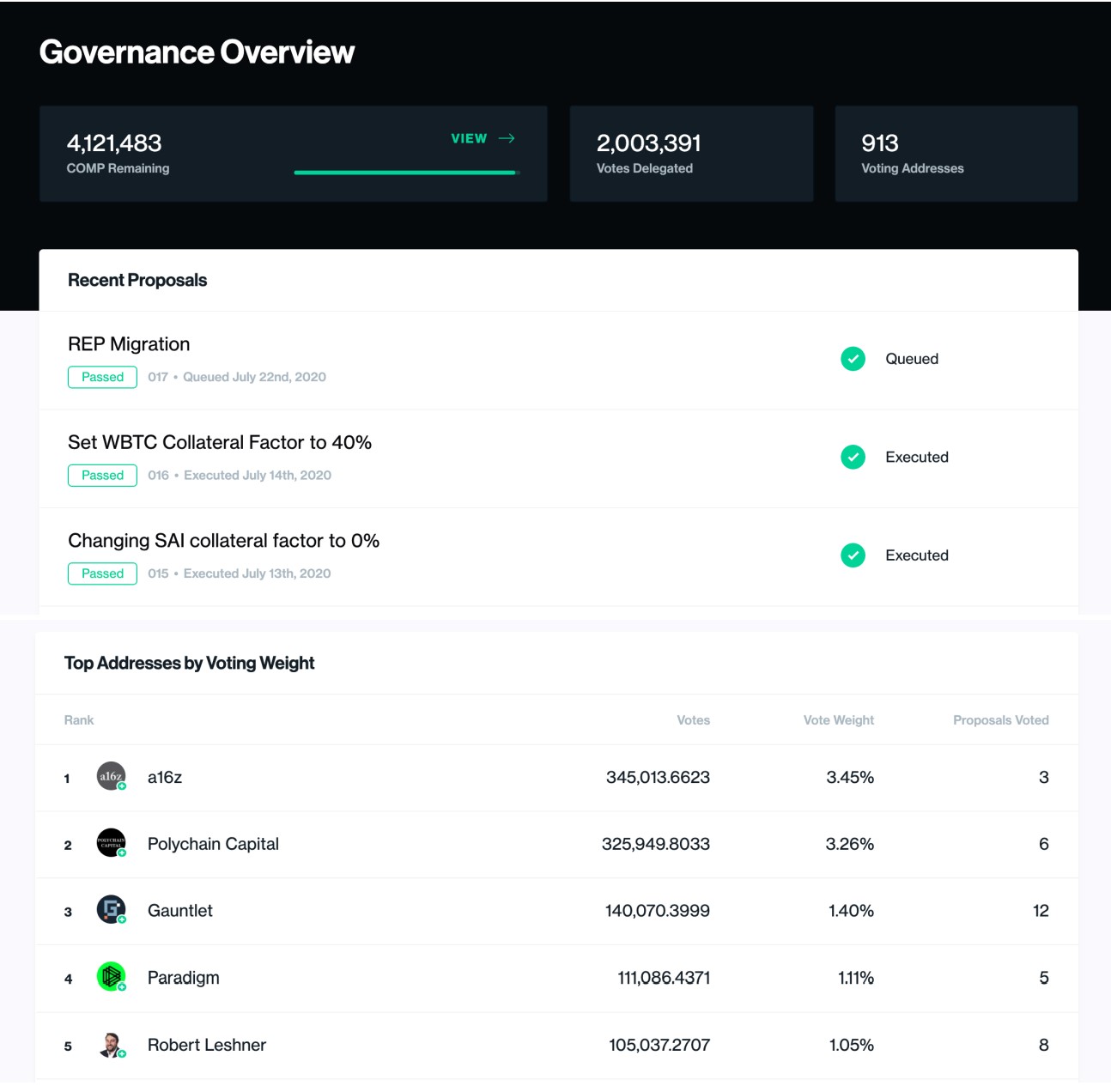1111x1092 pixels.
Task: Open the VIEW link for COMP Remaining
Action: (x=469, y=138)
